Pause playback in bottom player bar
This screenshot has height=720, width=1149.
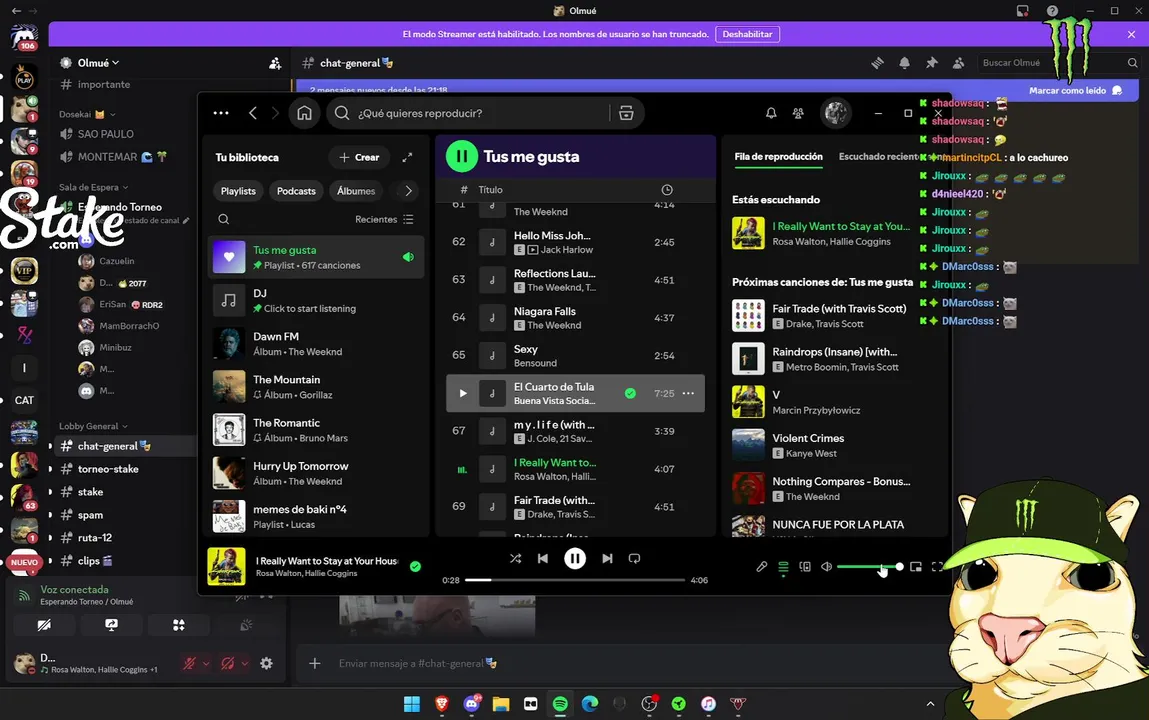click(574, 558)
